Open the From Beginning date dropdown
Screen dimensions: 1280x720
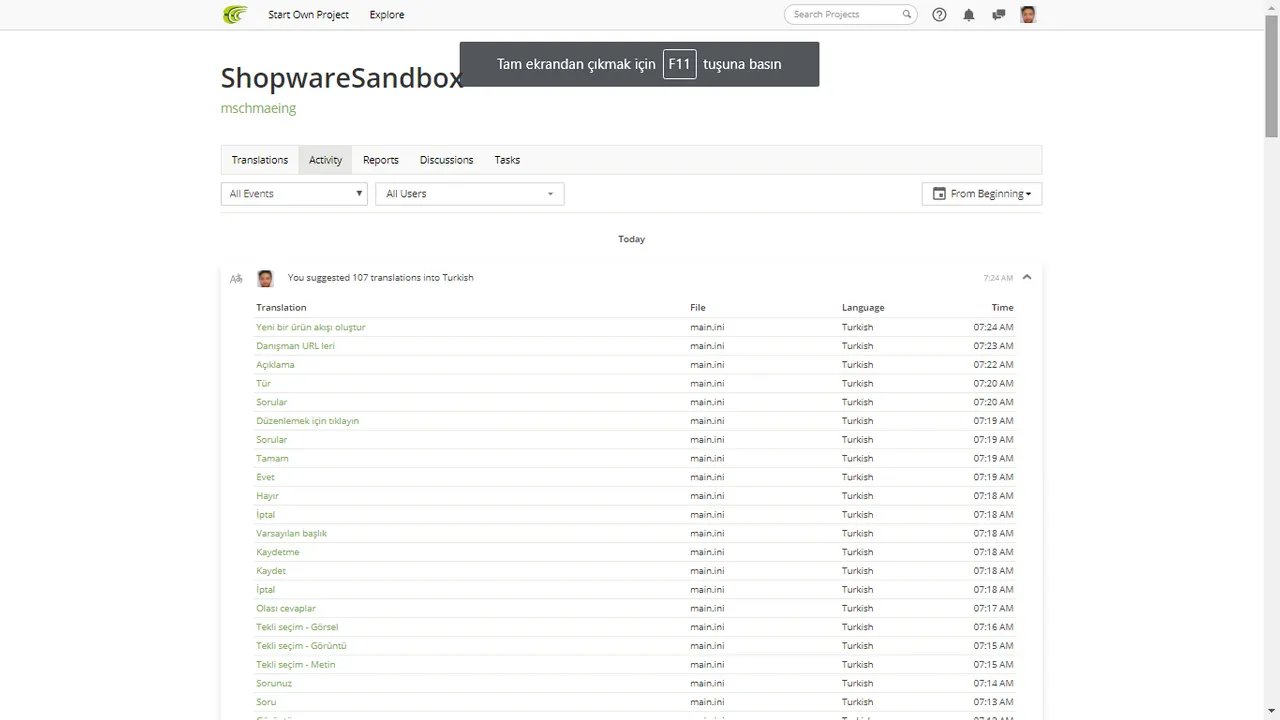click(x=982, y=194)
